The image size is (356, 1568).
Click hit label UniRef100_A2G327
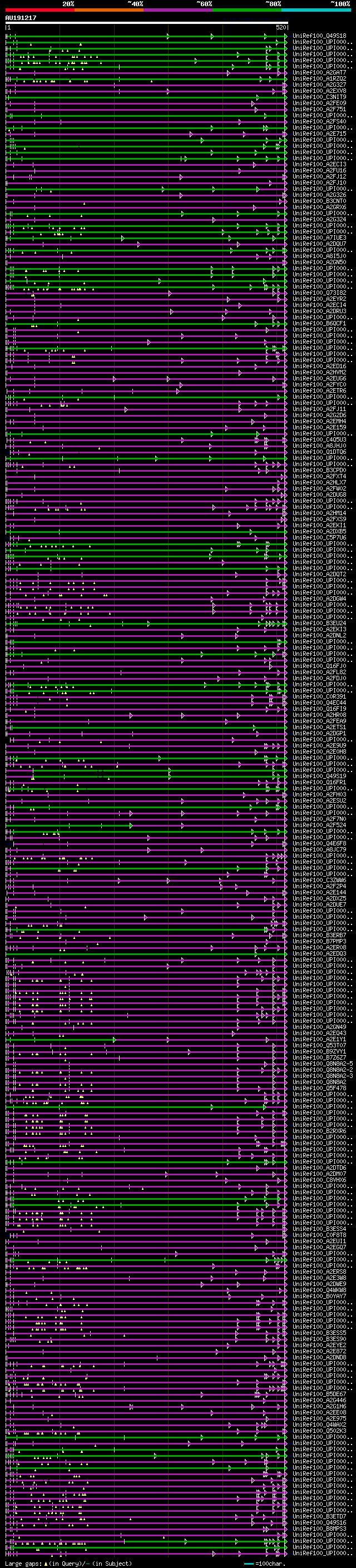(x=319, y=85)
